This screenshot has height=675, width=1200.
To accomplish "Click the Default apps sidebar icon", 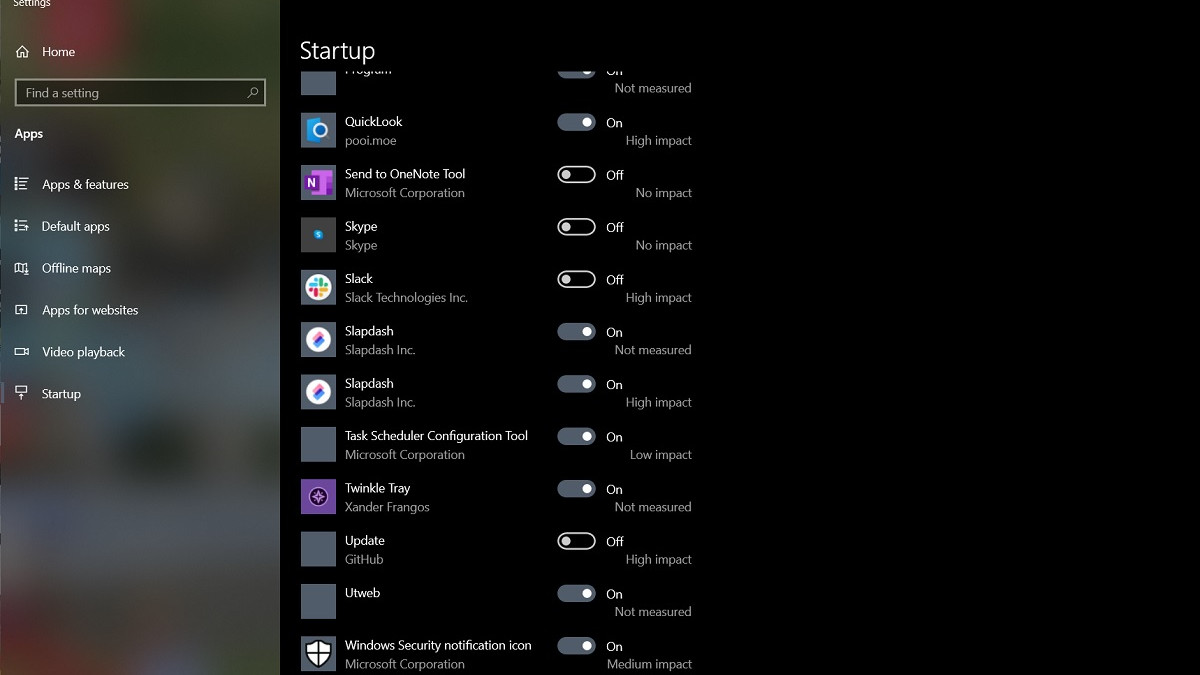I will (x=21, y=226).
